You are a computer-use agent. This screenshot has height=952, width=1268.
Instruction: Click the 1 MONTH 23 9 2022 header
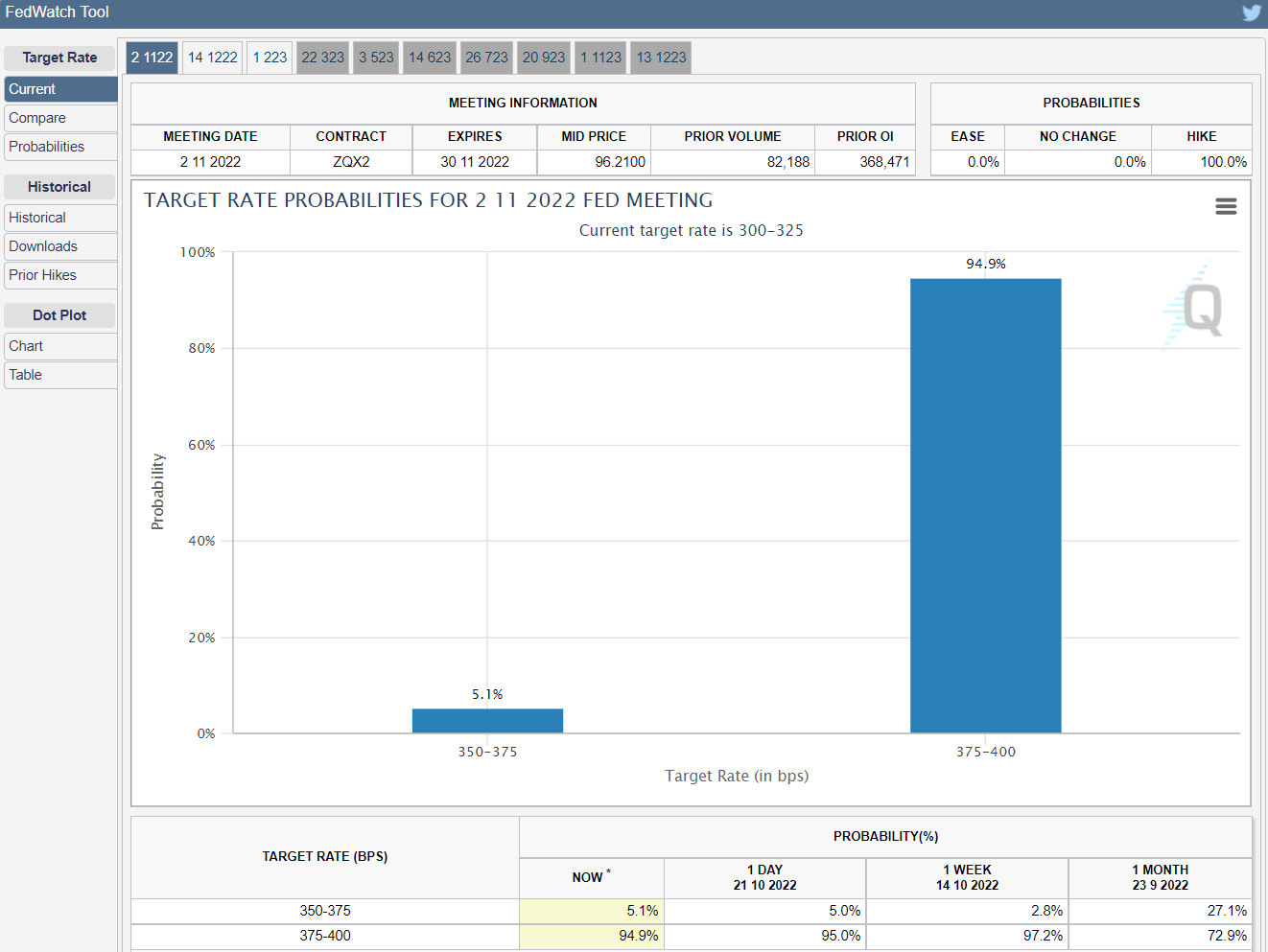(1160, 877)
